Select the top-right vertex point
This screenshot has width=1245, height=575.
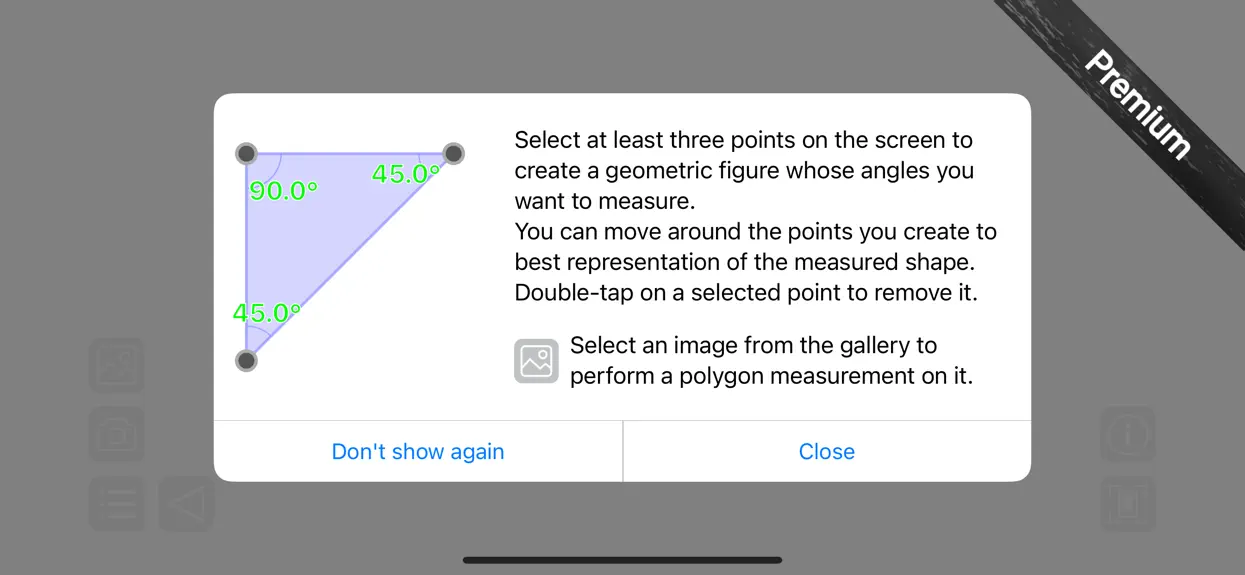(x=453, y=154)
